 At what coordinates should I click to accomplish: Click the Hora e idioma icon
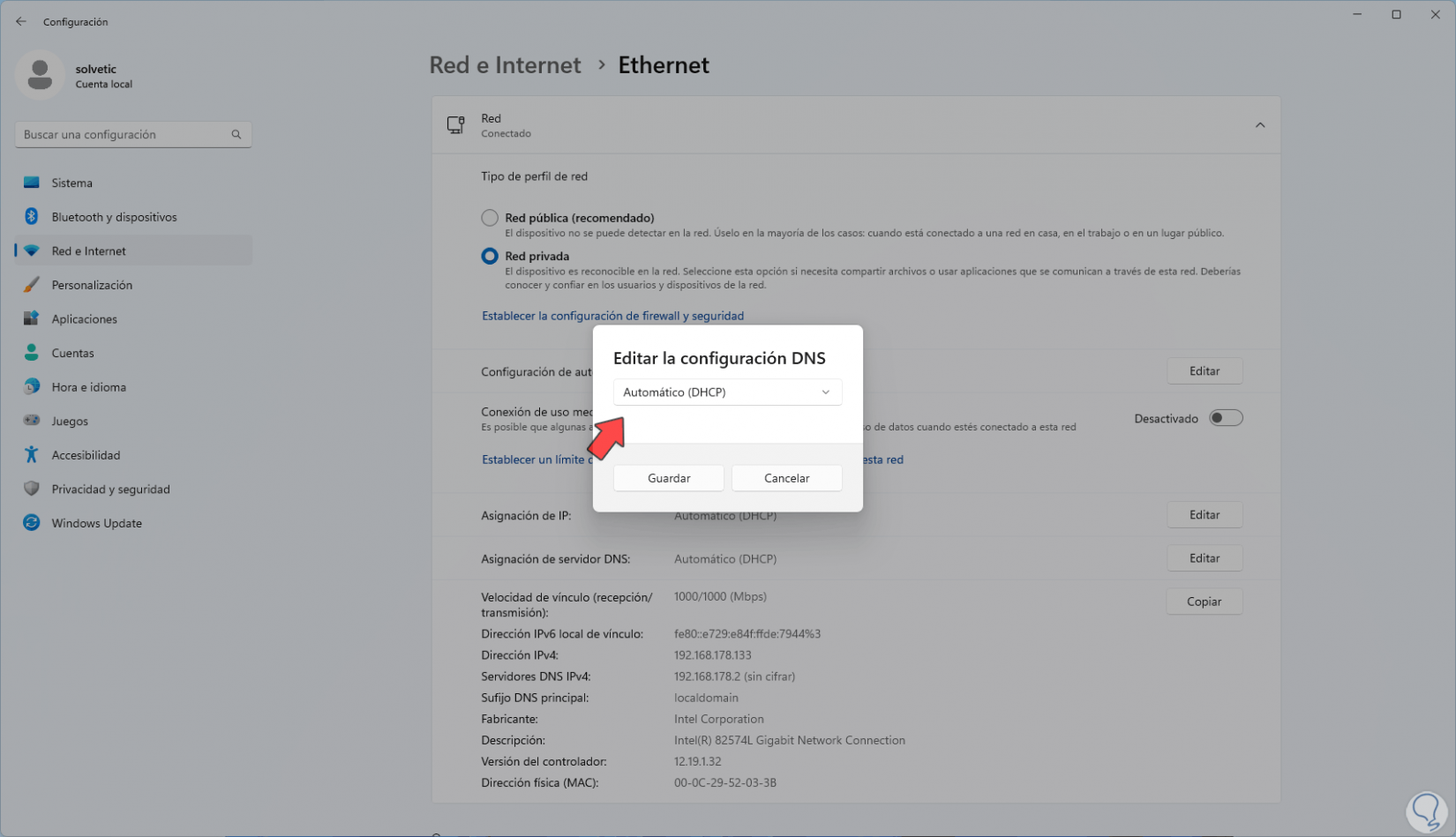(x=31, y=386)
